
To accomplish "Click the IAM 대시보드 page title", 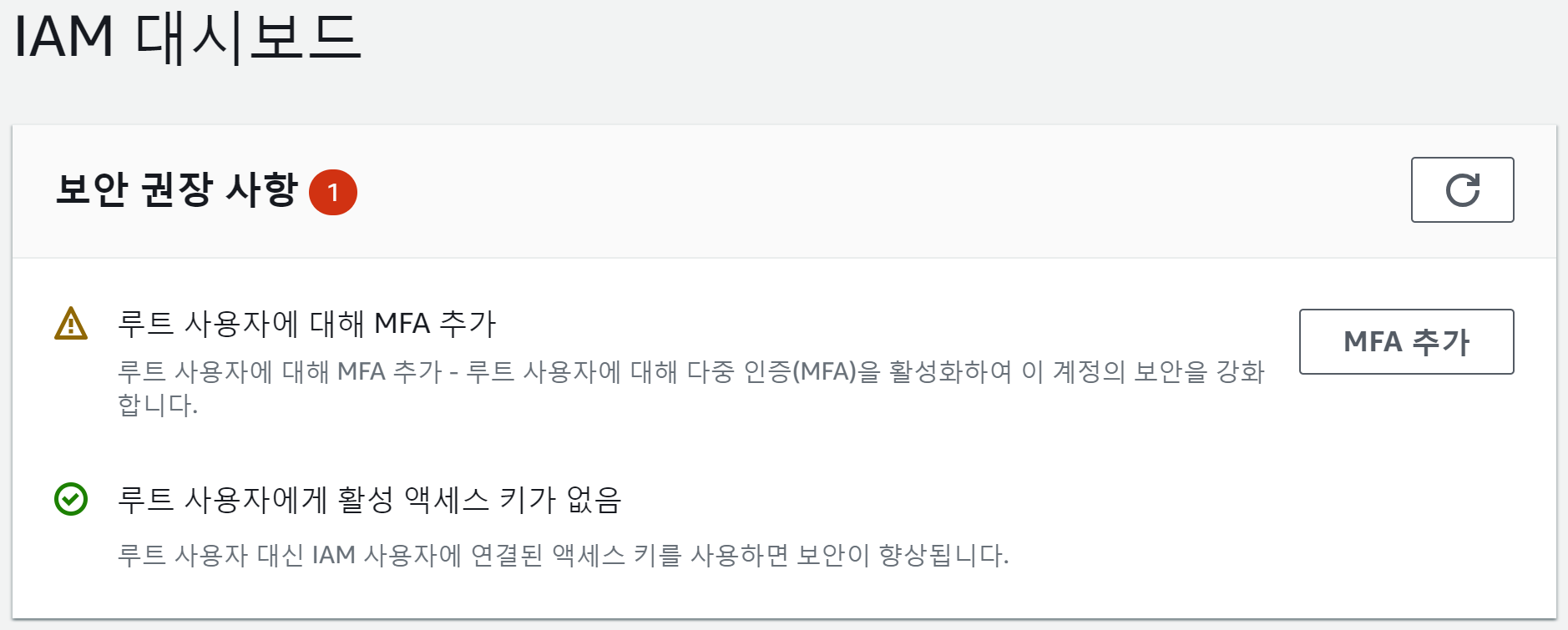I will pos(189,38).
